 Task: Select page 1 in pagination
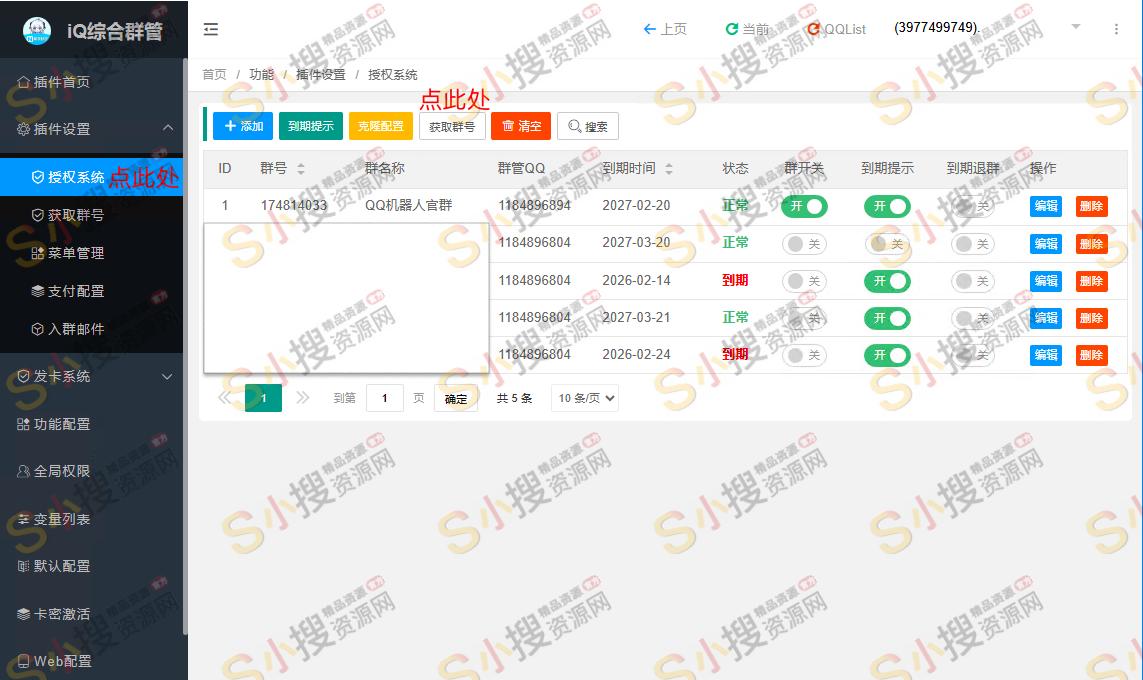pos(263,398)
